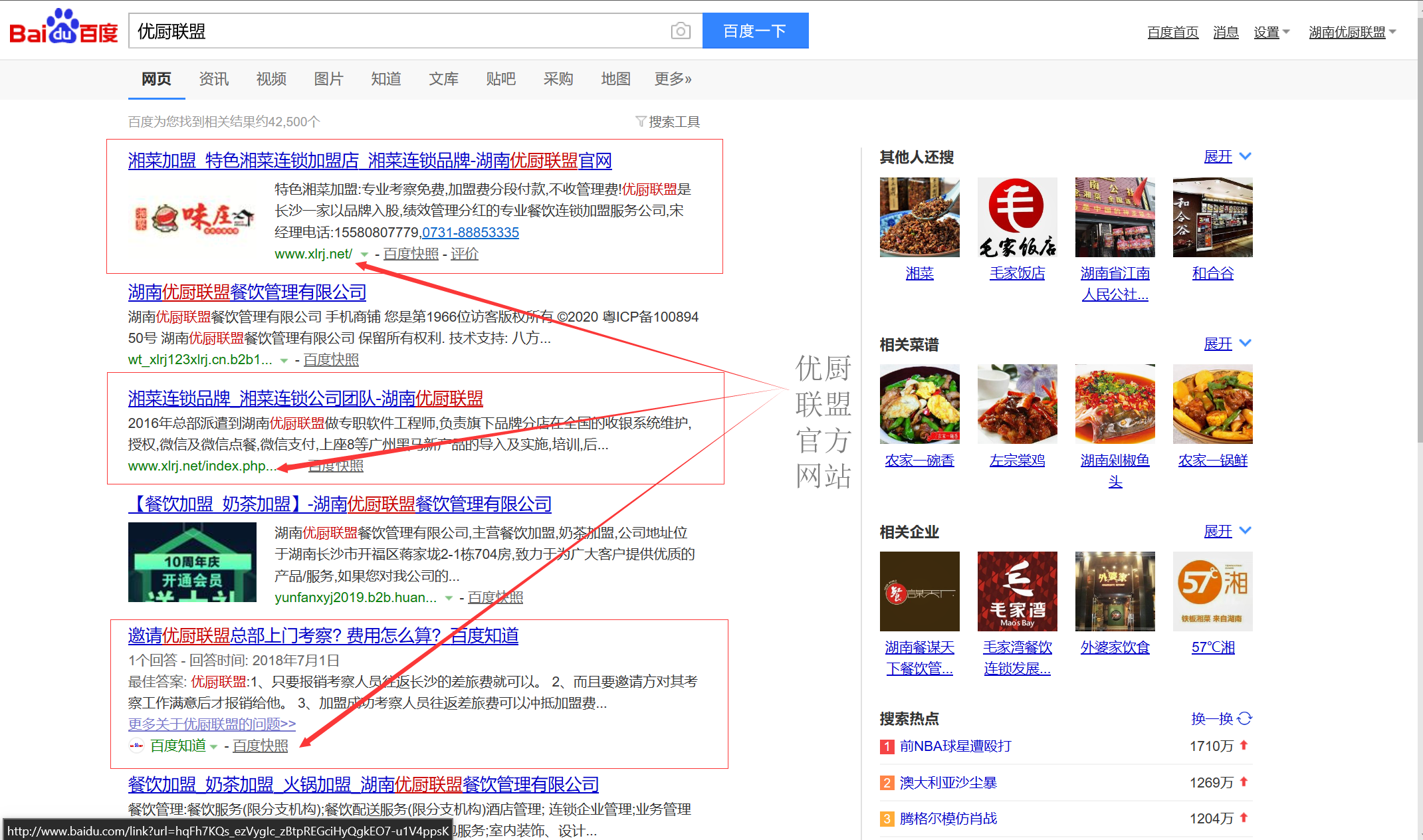Switch to the 图片 tab
The width and height of the screenshot is (1423, 840).
(x=328, y=79)
